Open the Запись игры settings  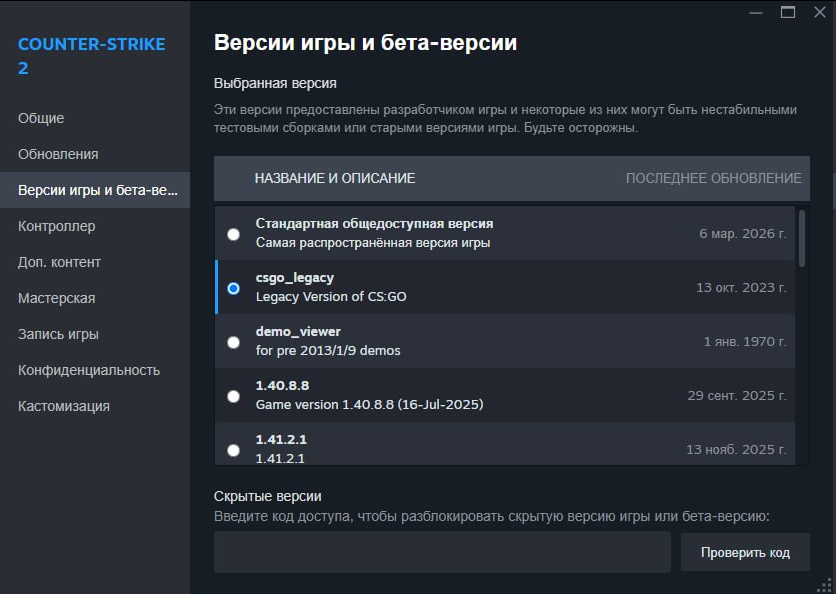pos(50,334)
